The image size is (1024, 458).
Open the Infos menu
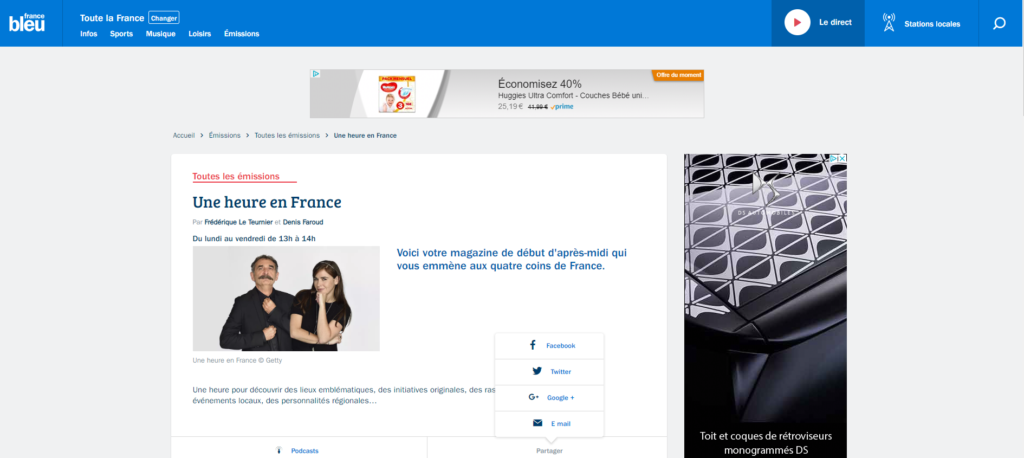89,34
